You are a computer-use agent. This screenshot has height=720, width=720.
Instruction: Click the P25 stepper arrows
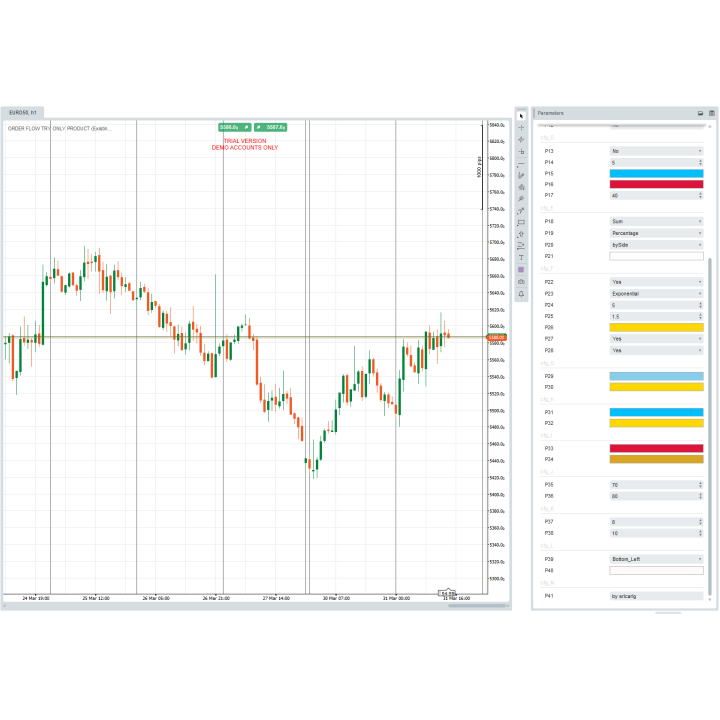pos(700,316)
